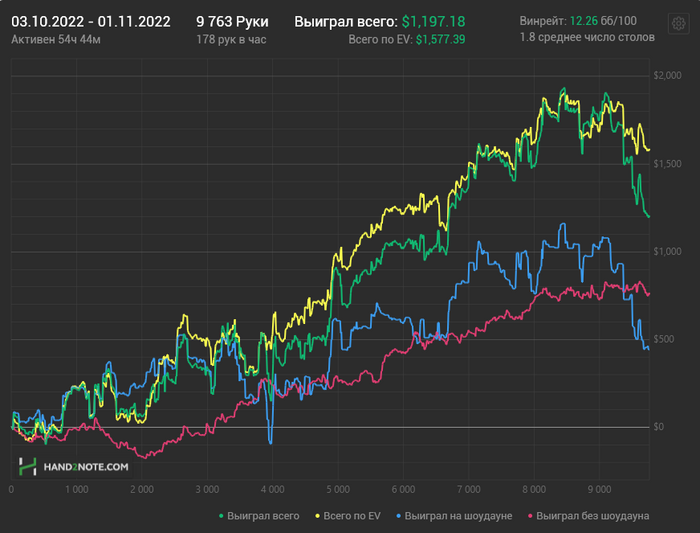Screen dimensions: 700x533
Task: Click the date range 03.10.2022 - 01.11.2022
Action: (x=91, y=22)
